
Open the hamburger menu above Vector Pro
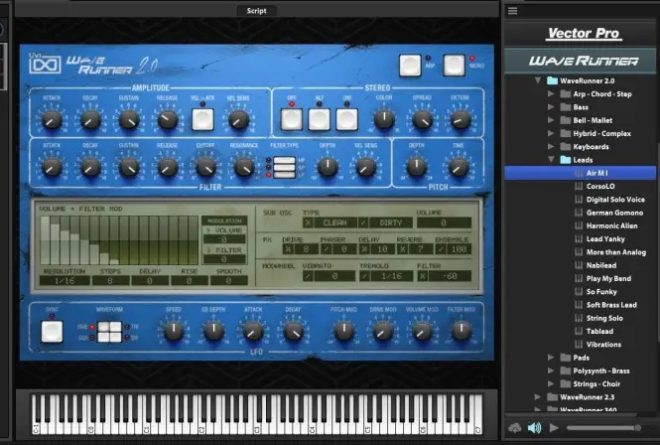[x=512, y=11]
